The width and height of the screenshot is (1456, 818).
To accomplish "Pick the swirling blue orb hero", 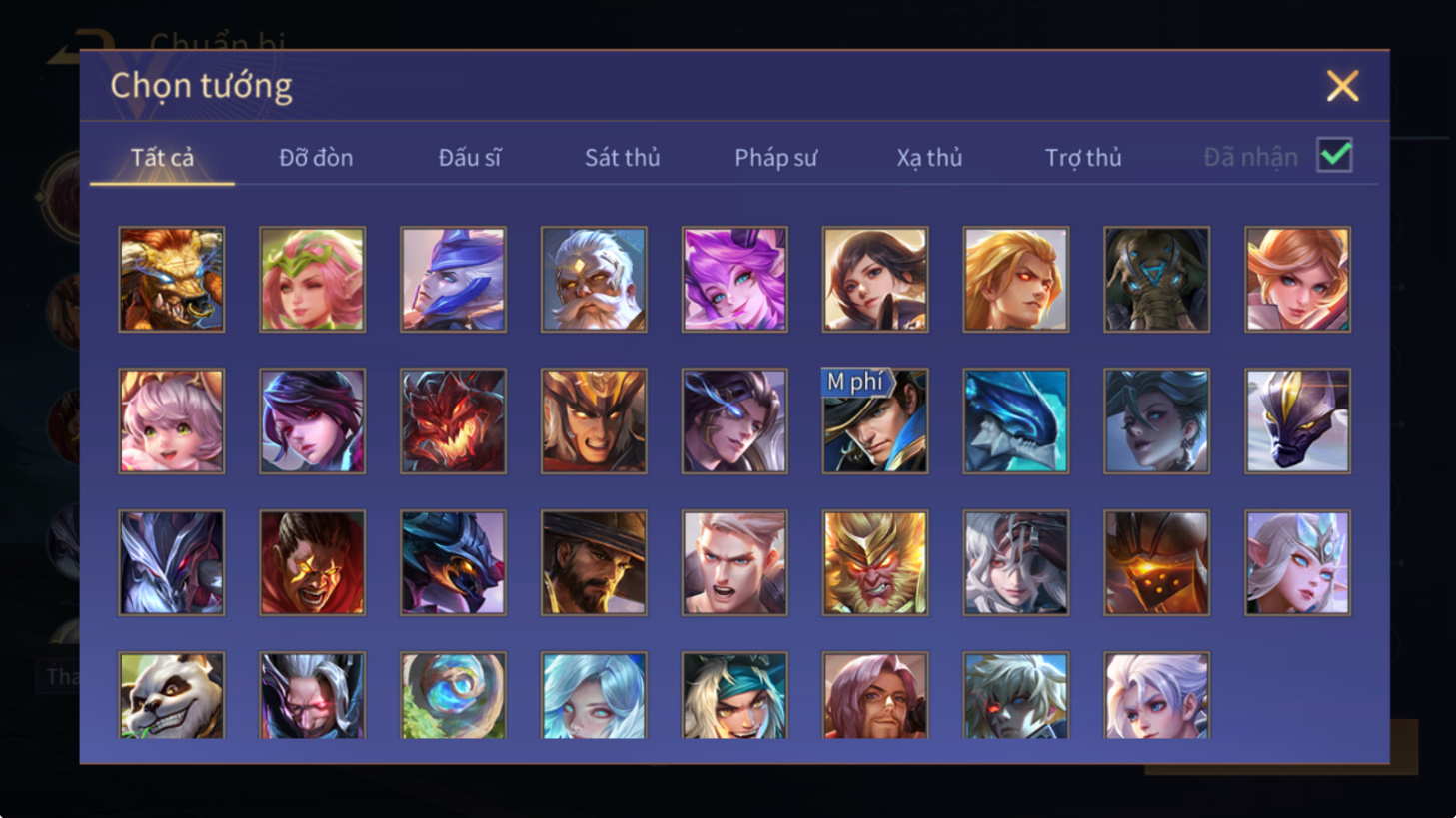I will (x=453, y=695).
